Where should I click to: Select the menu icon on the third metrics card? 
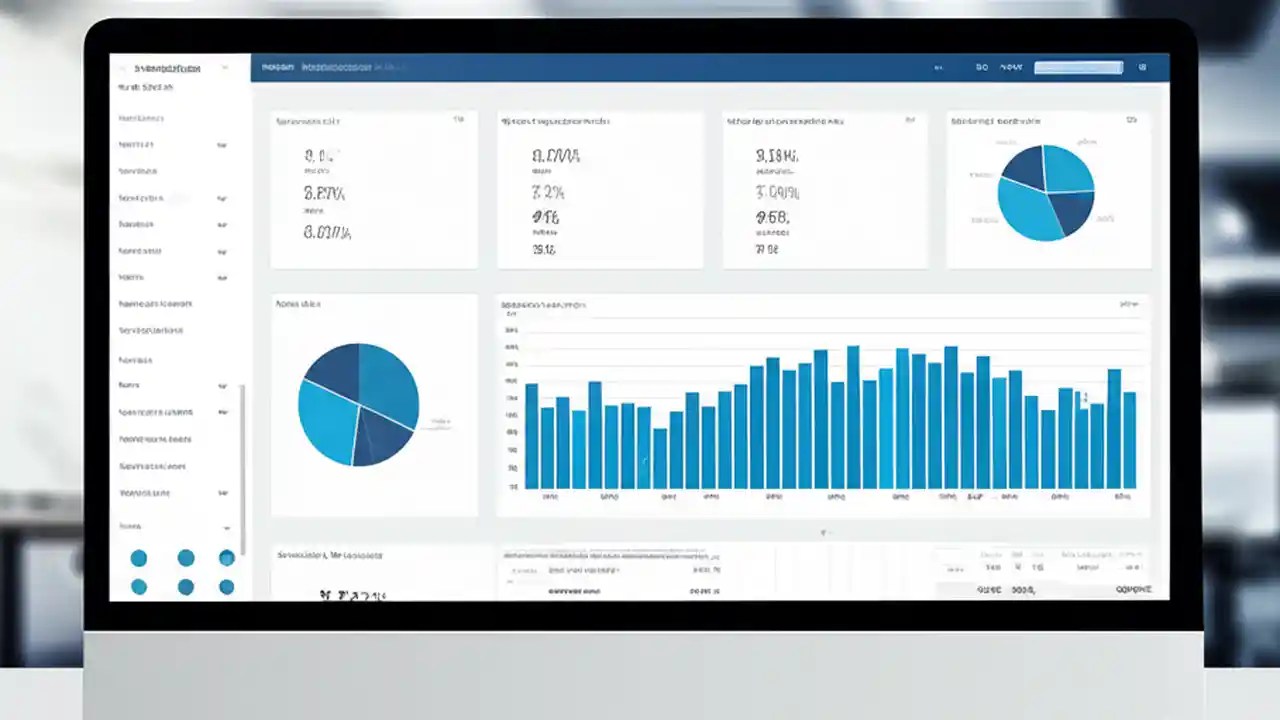(x=908, y=119)
